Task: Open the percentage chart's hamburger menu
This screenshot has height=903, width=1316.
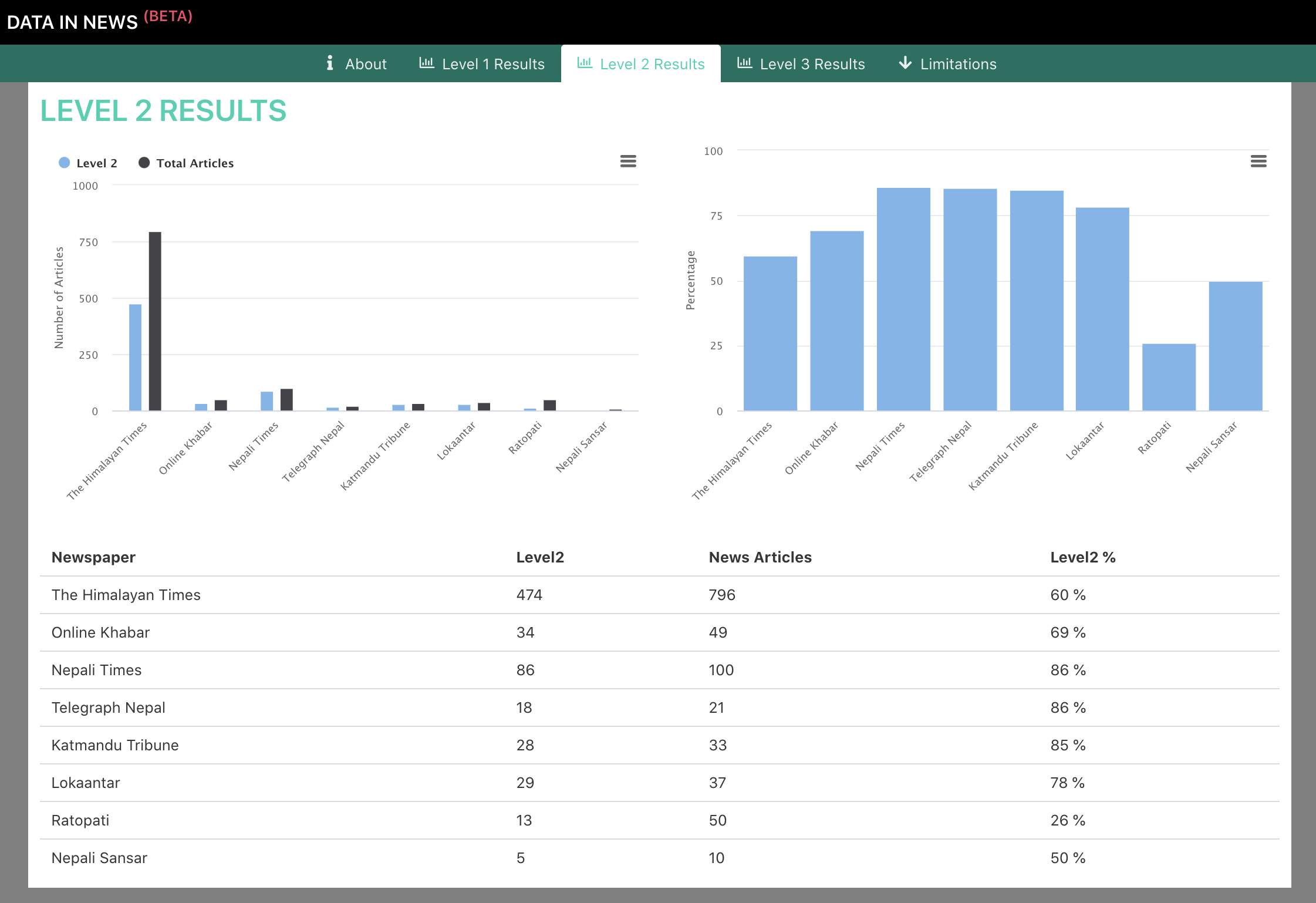Action: 1258,161
